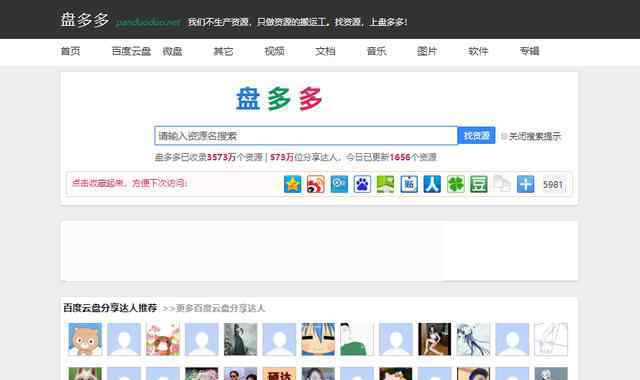Click 点击收藏起来，方便下次访问 bookmark link

point(129,183)
